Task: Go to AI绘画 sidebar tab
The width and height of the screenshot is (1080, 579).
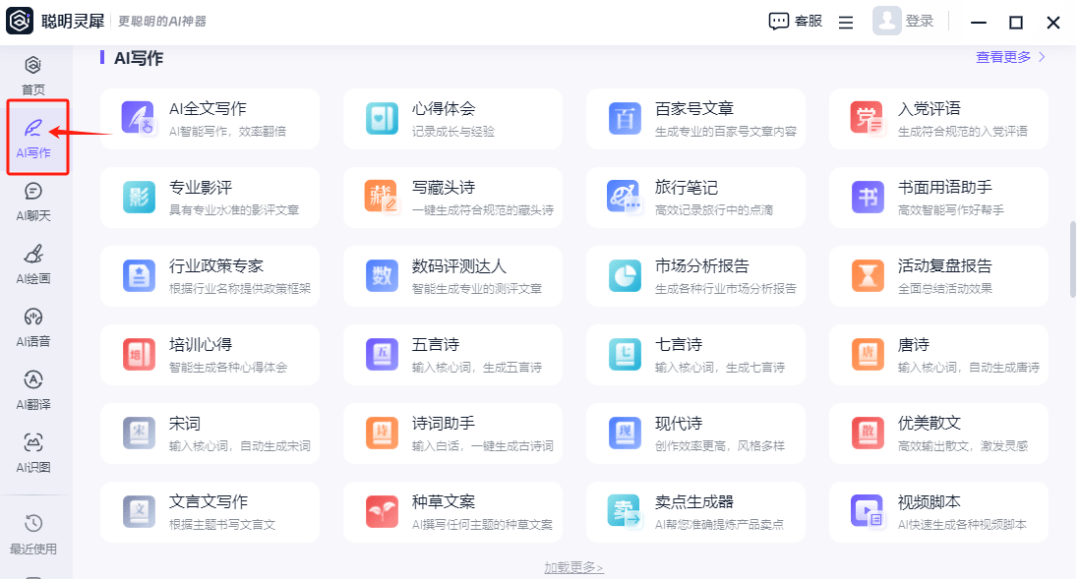Action: [33, 263]
